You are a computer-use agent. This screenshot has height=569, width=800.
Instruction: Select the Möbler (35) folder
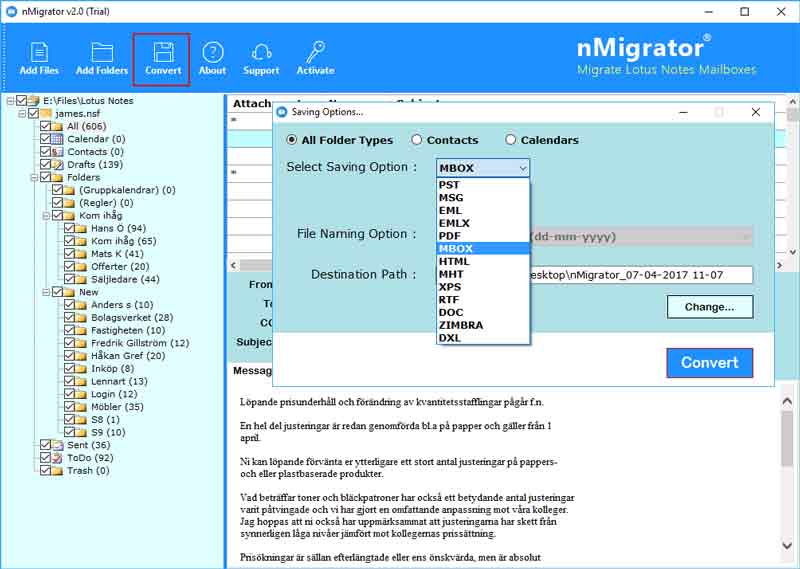[x=117, y=407]
